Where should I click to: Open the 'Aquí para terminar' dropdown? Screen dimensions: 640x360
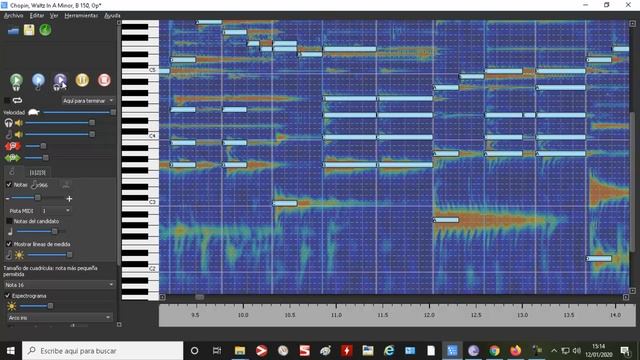pos(88,100)
